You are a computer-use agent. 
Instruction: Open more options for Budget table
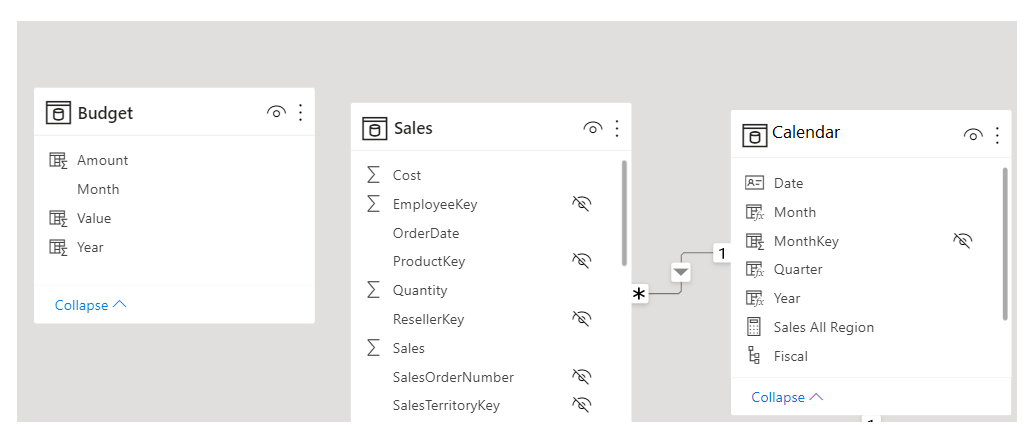click(301, 112)
